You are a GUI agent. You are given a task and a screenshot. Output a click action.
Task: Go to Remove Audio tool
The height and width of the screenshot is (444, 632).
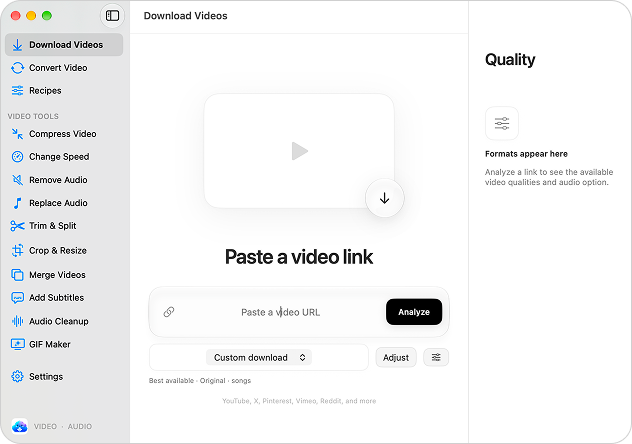pos(58,180)
